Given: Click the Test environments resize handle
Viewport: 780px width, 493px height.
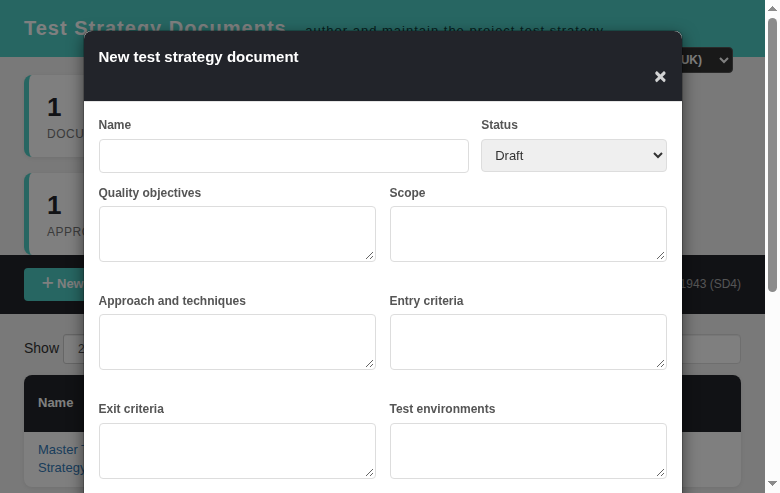Looking at the screenshot, I should click(x=661, y=473).
